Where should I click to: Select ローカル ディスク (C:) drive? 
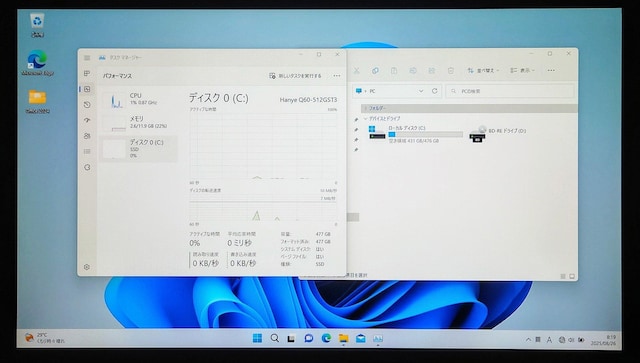point(416,134)
